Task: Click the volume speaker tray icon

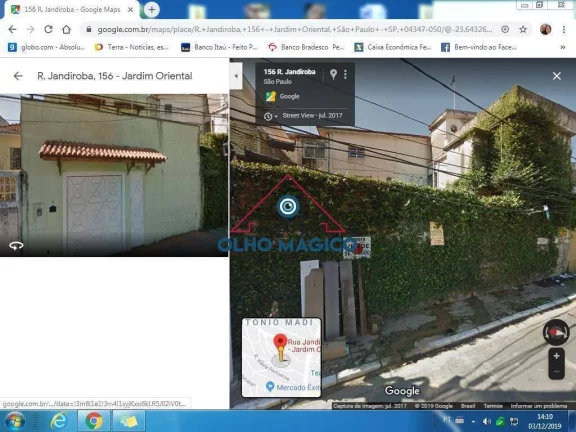Action: pos(487,422)
